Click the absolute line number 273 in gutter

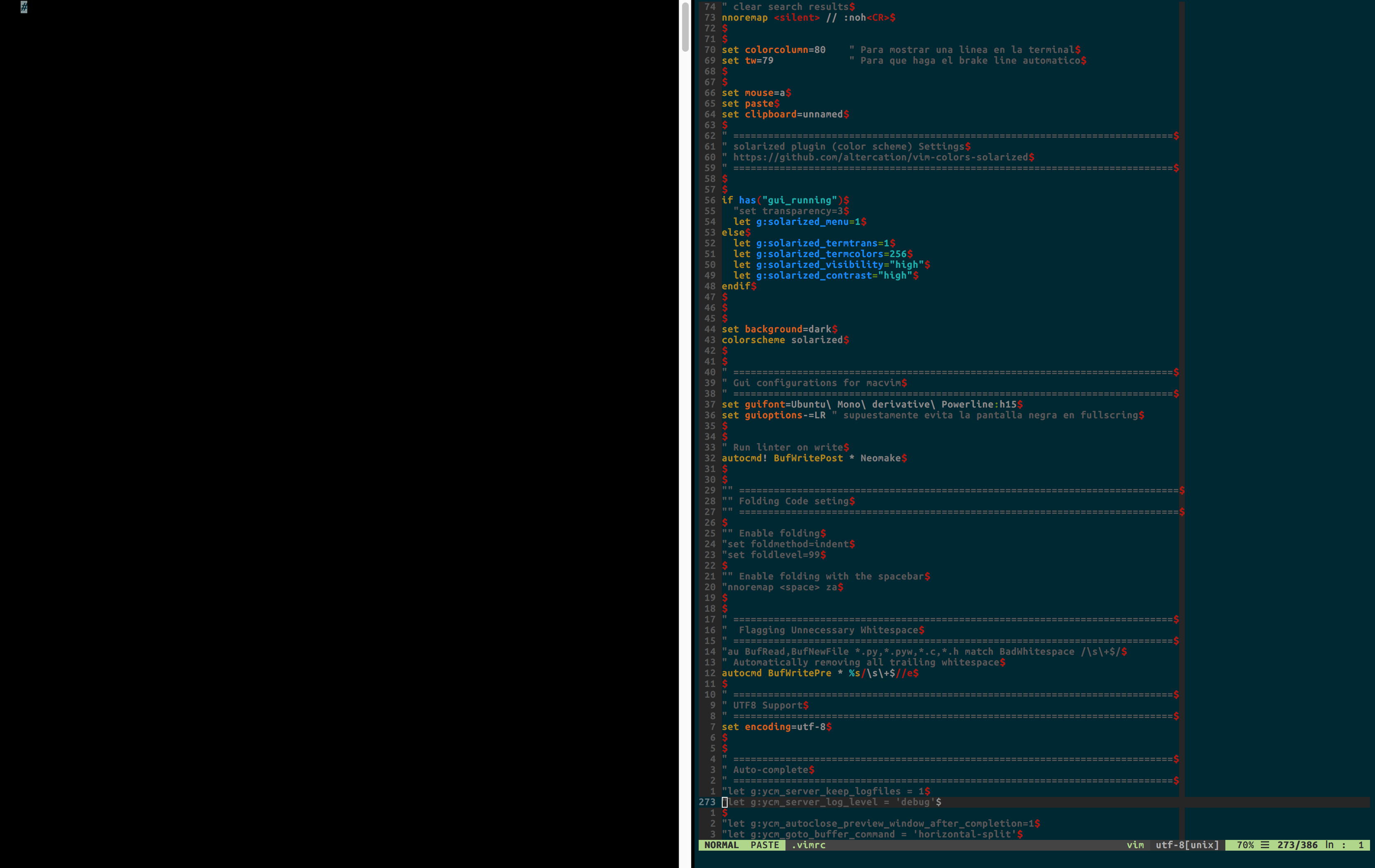(707, 802)
